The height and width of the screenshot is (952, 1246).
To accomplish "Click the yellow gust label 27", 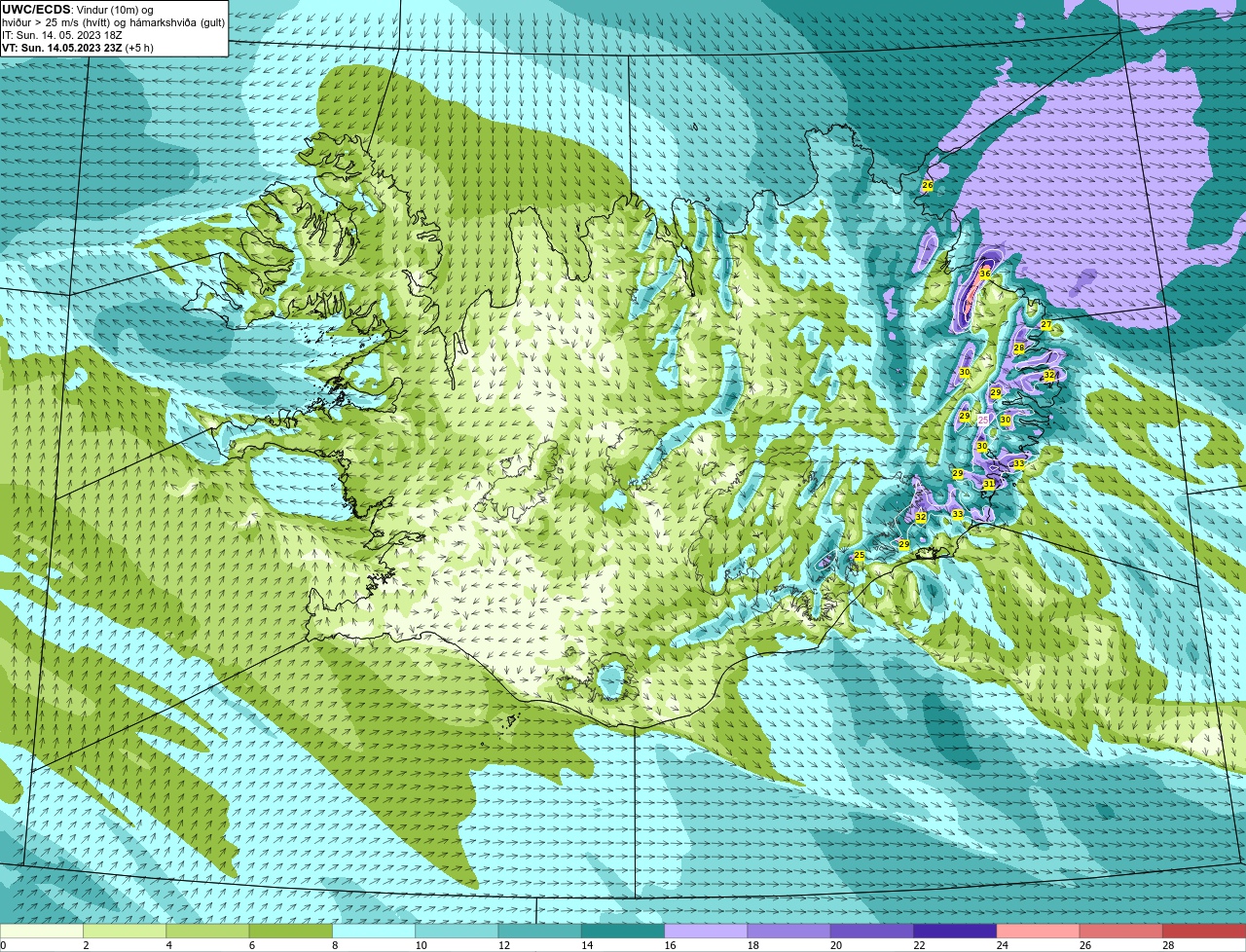I will coord(1045,325).
